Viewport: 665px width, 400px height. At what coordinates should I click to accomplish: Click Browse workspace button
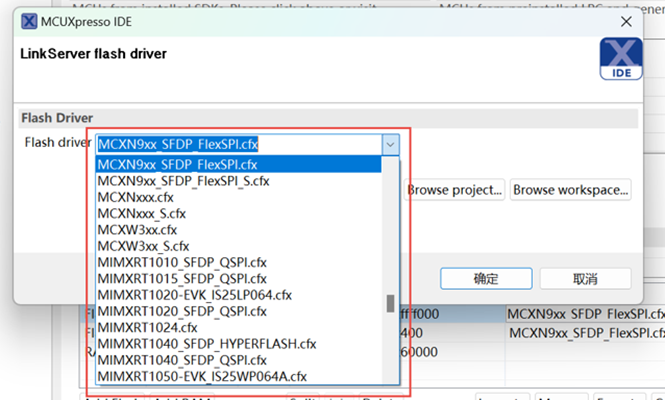[570, 190]
